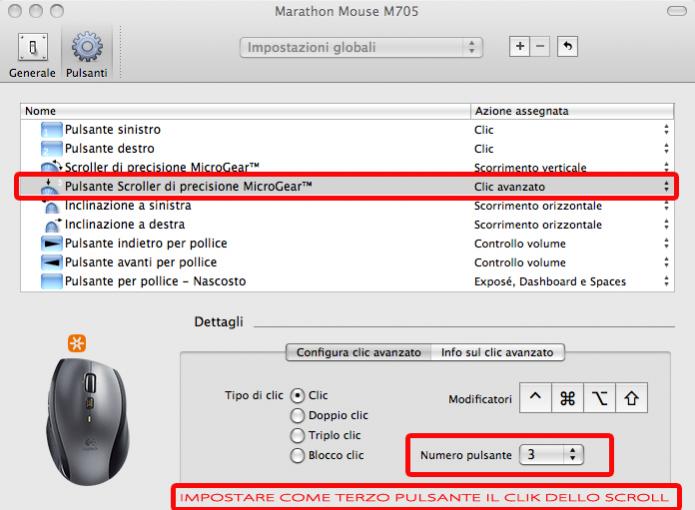Screen dimensions: 695x510
Task: Toggle the Control modifier key
Action: tap(535, 398)
